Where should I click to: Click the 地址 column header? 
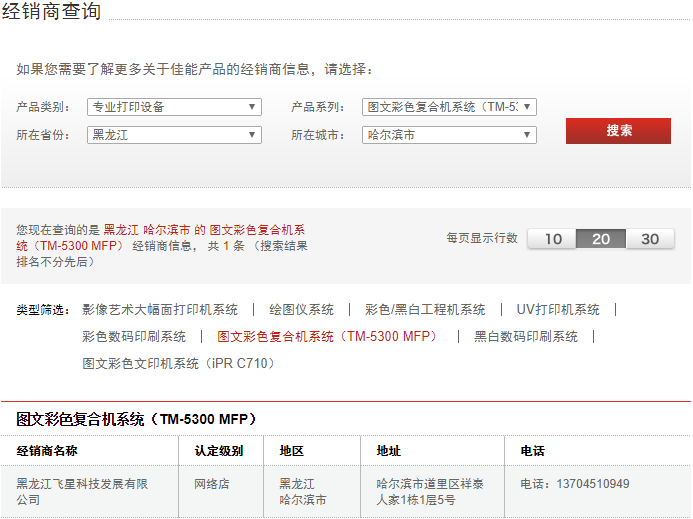(x=388, y=451)
